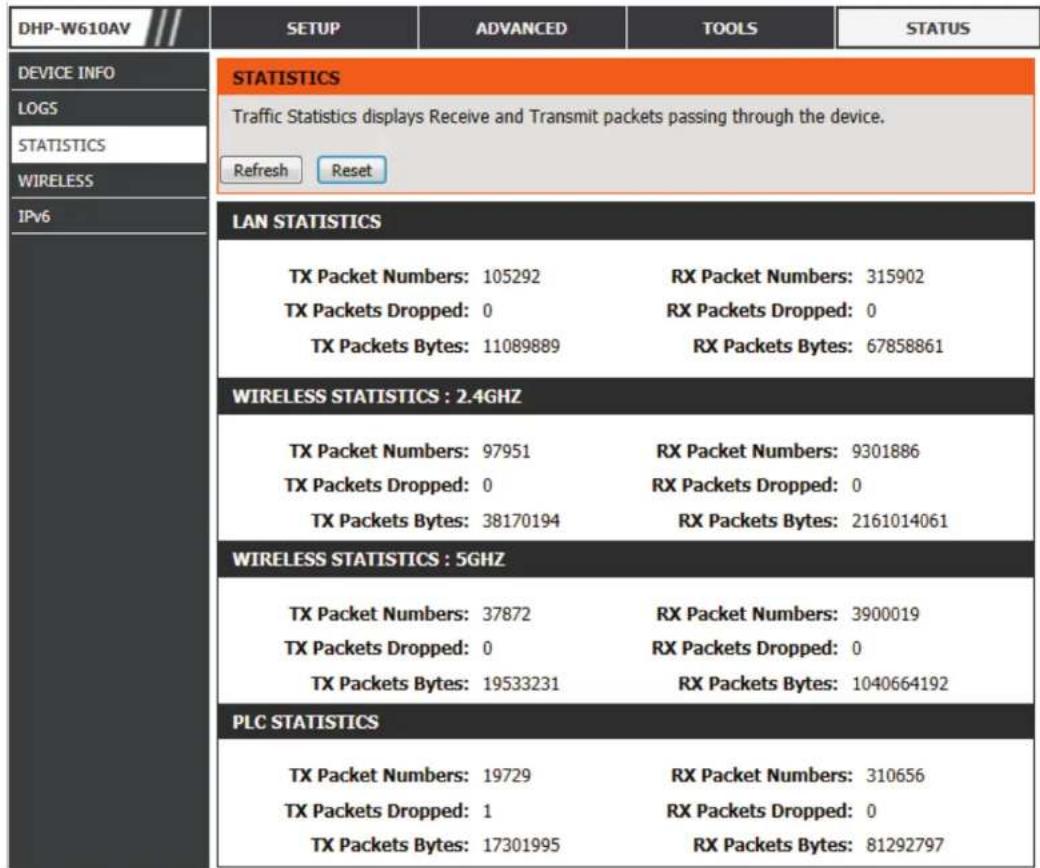This screenshot has height=868, width=1040.
Task: Click PLC RX packet number 310656
Action: tap(895, 776)
